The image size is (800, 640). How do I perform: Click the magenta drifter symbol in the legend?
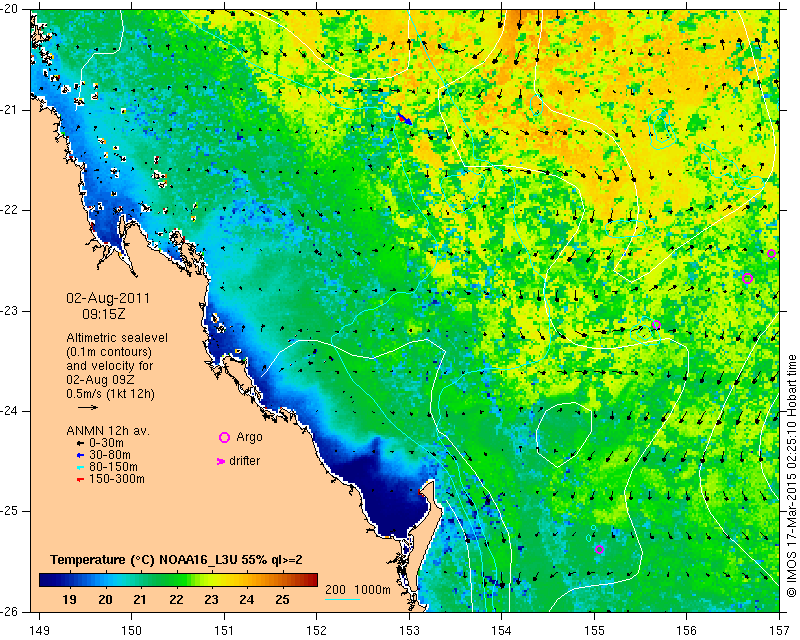point(220,461)
